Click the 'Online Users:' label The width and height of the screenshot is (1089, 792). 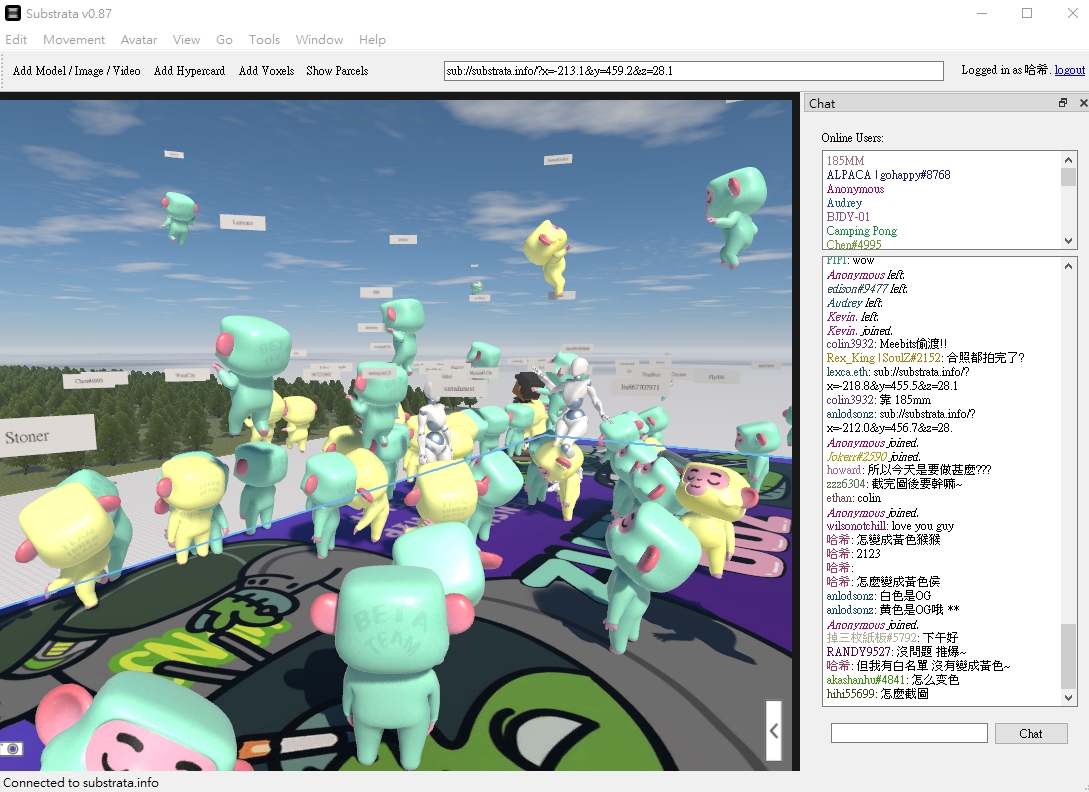[x=852, y=138]
